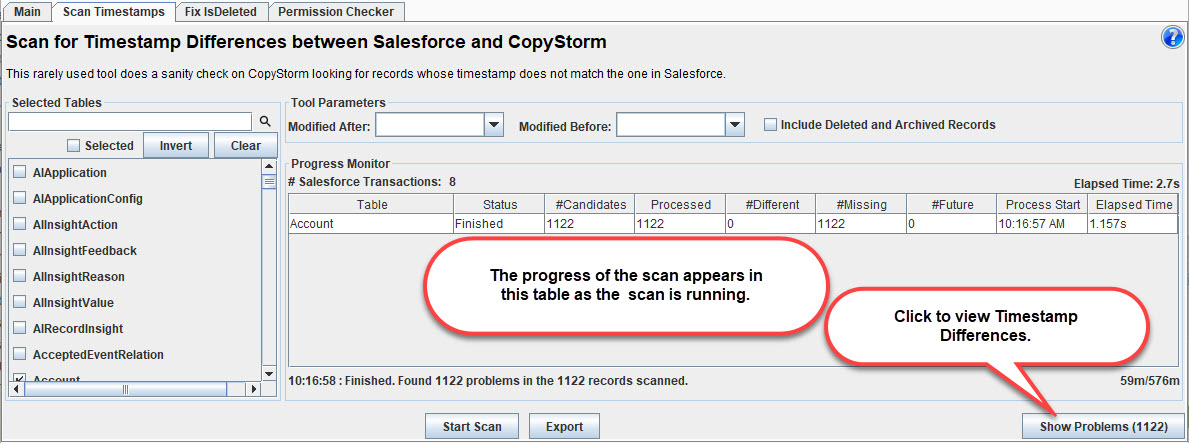The height and width of the screenshot is (443, 1189).
Task: Click the Modified Before date field
Action: click(x=671, y=125)
